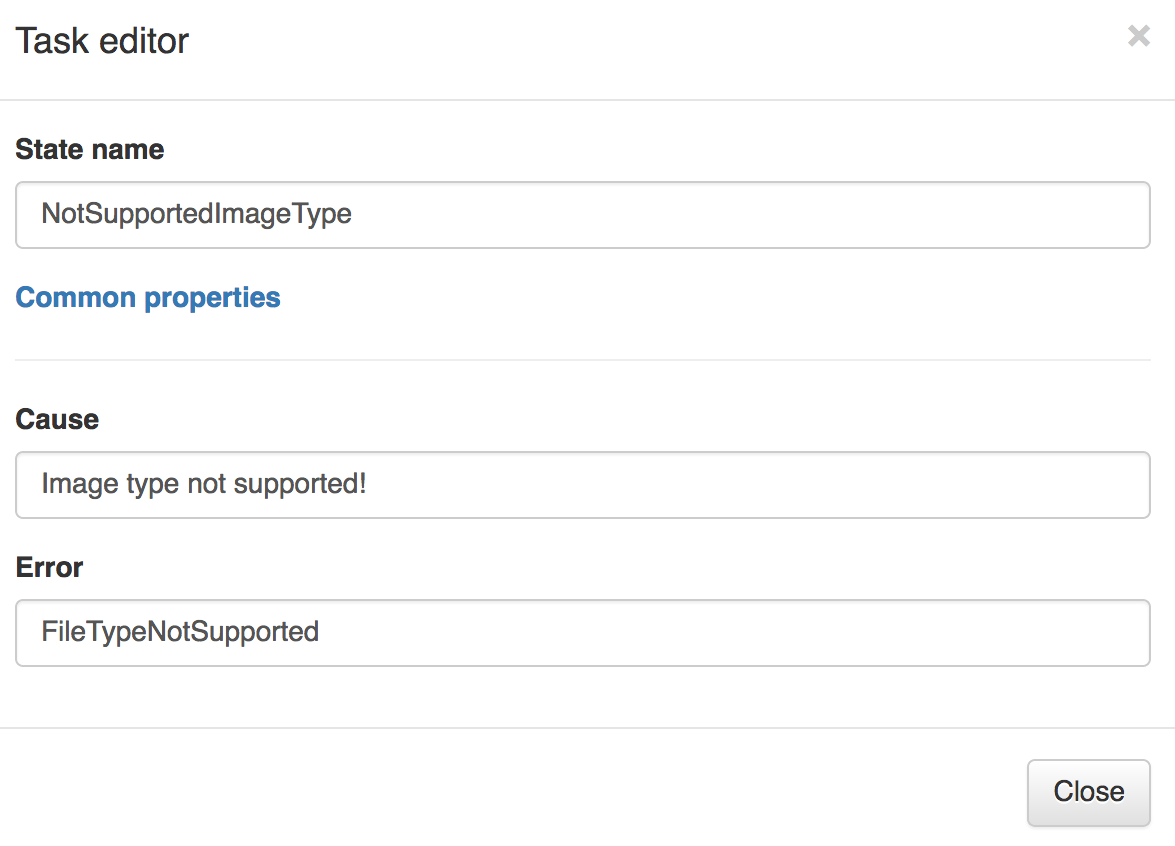Focus the State name input field
This screenshot has width=1175, height=846.
[x=583, y=214]
